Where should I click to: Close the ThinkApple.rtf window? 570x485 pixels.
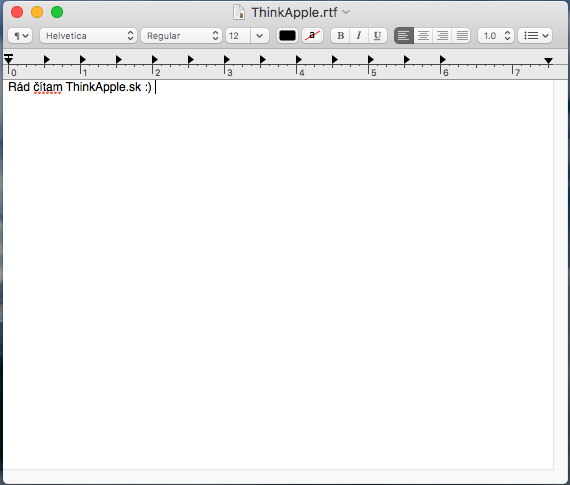click(17, 12)
